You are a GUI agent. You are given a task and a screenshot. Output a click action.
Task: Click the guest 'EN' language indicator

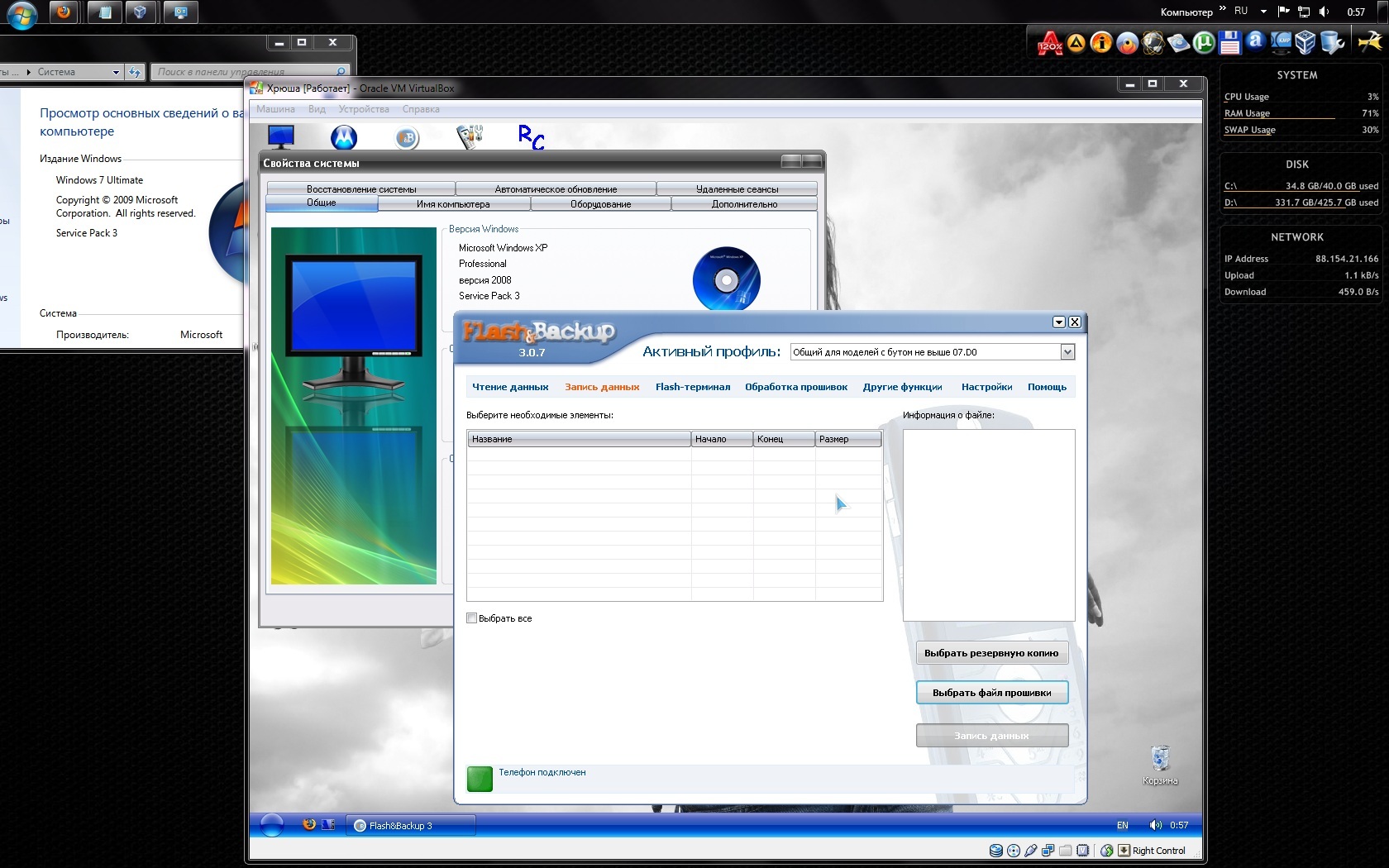tap(1123, 825)
